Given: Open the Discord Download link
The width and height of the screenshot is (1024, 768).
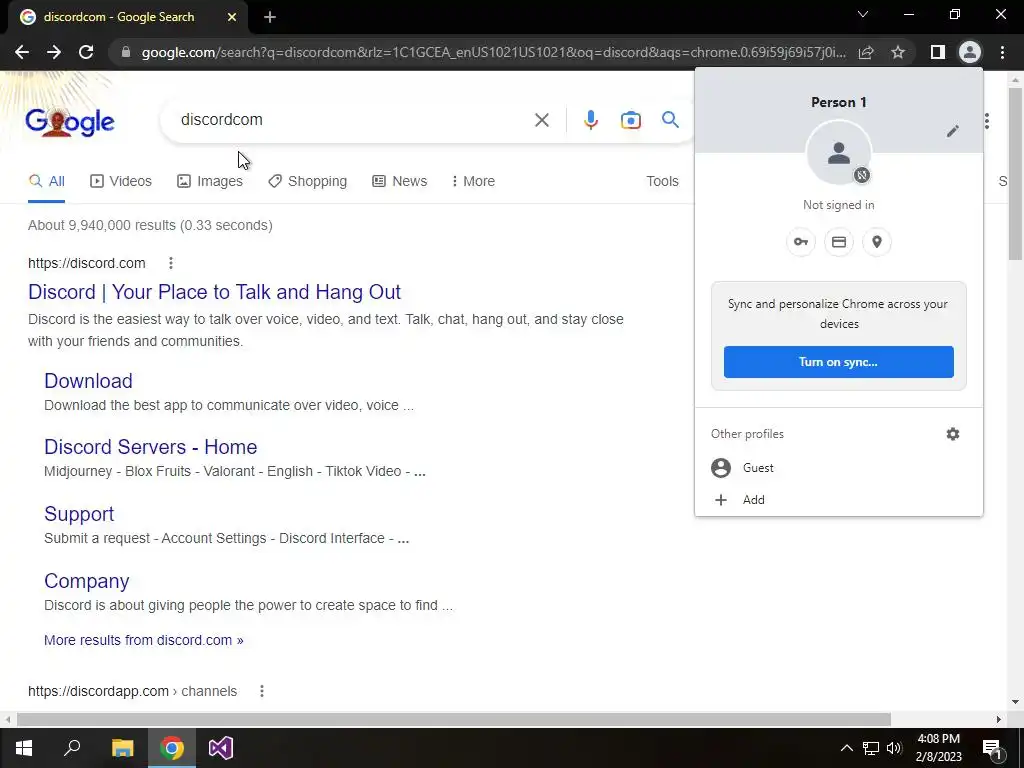Looking at the screenshot, I should 88,381.
